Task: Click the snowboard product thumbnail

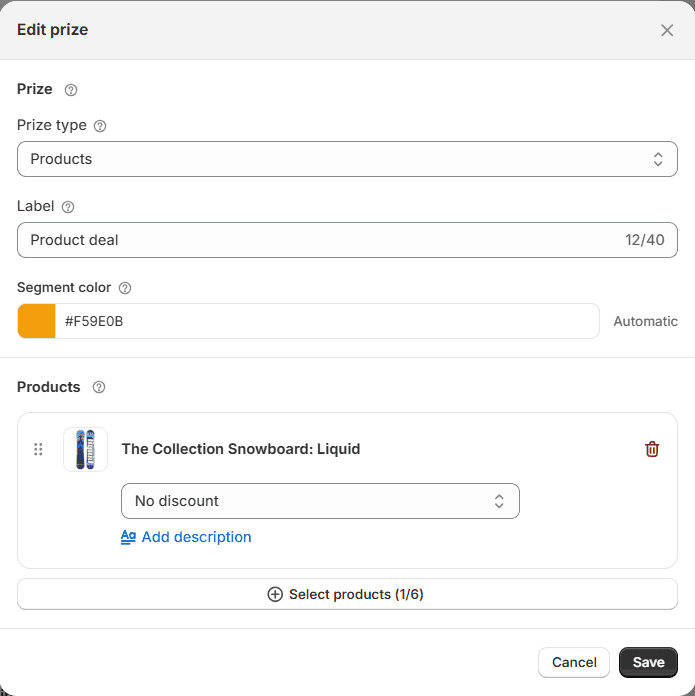Action: (85, 449)
